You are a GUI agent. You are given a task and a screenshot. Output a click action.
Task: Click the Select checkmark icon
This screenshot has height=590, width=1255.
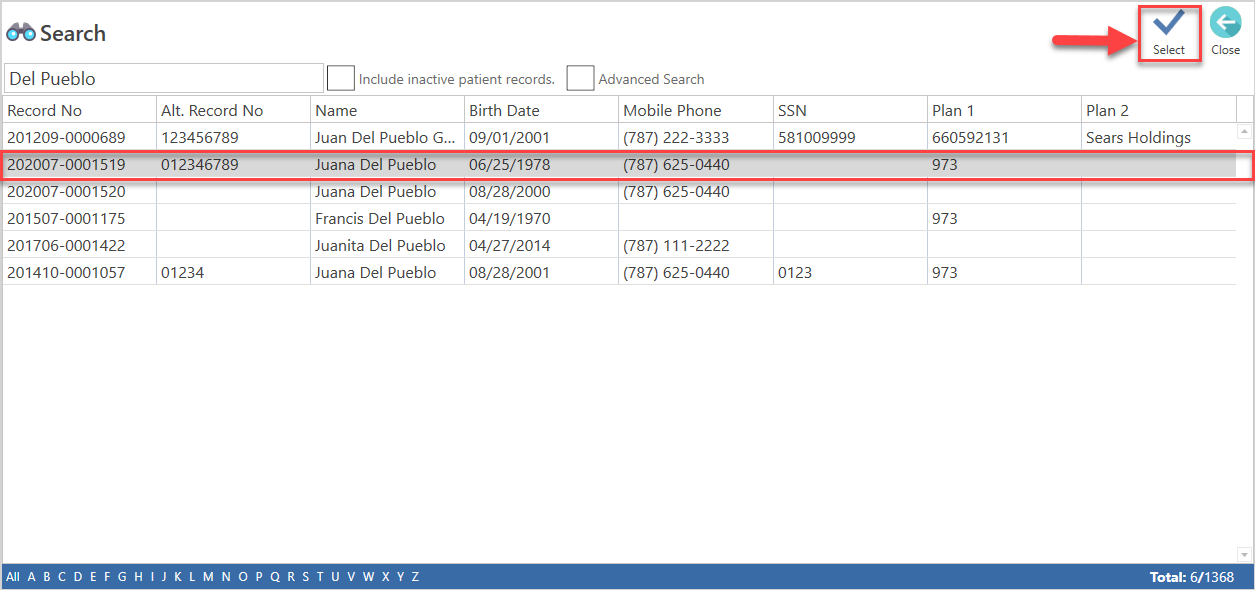click(1169, 24)
